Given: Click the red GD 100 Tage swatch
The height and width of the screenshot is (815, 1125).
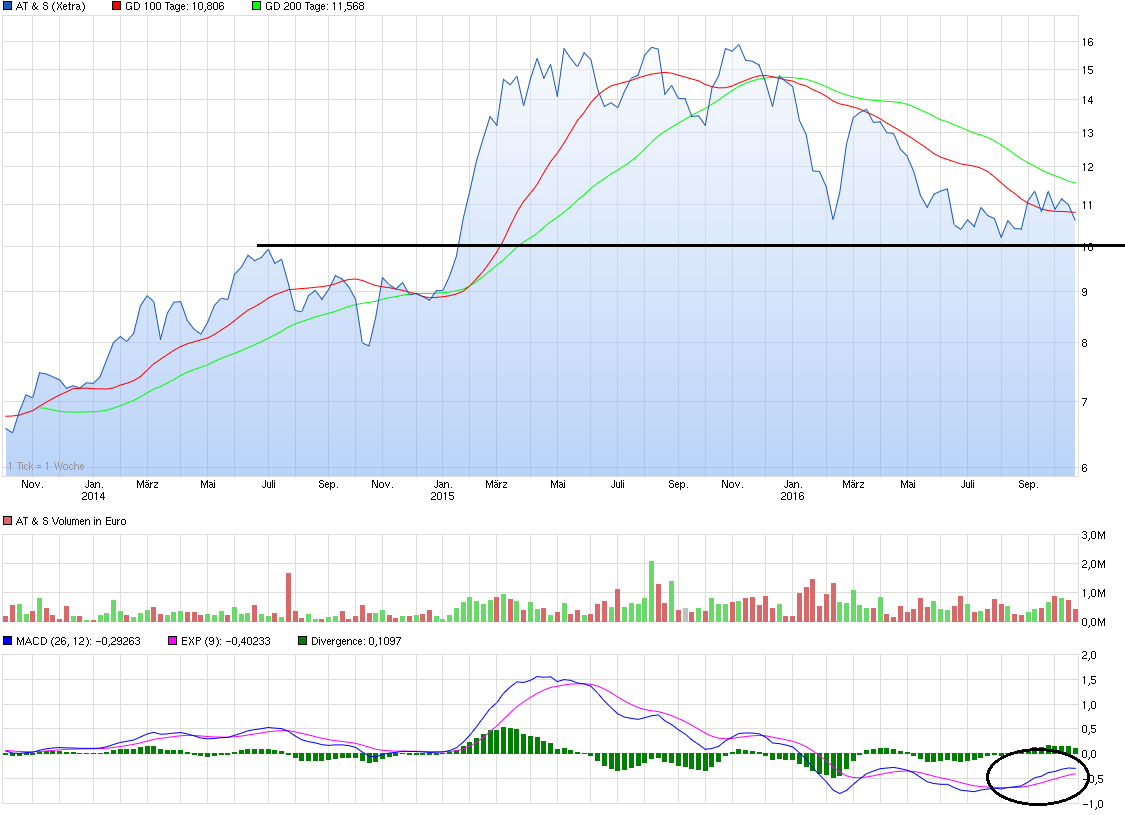Looking at the screenshot, I should click(117, 6).
